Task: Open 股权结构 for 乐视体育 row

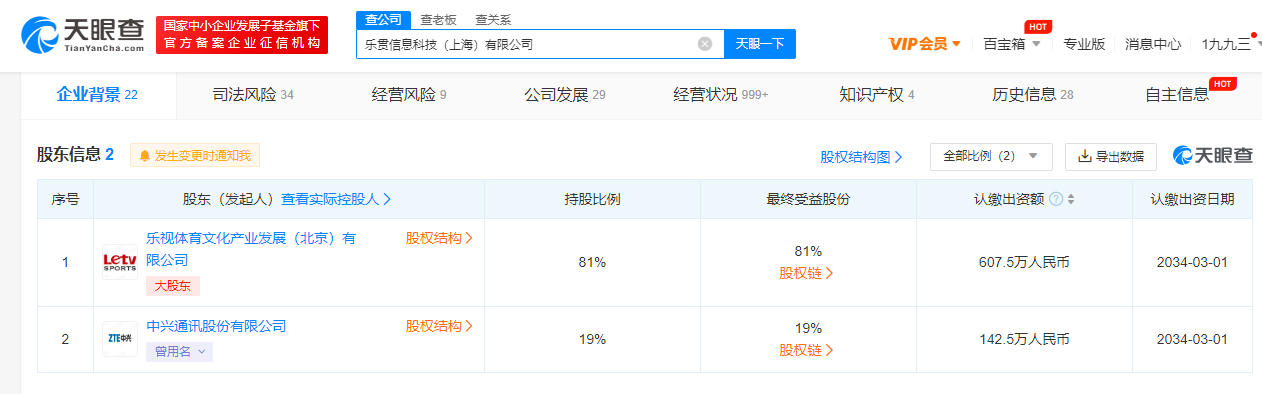Action: [439, 239]
